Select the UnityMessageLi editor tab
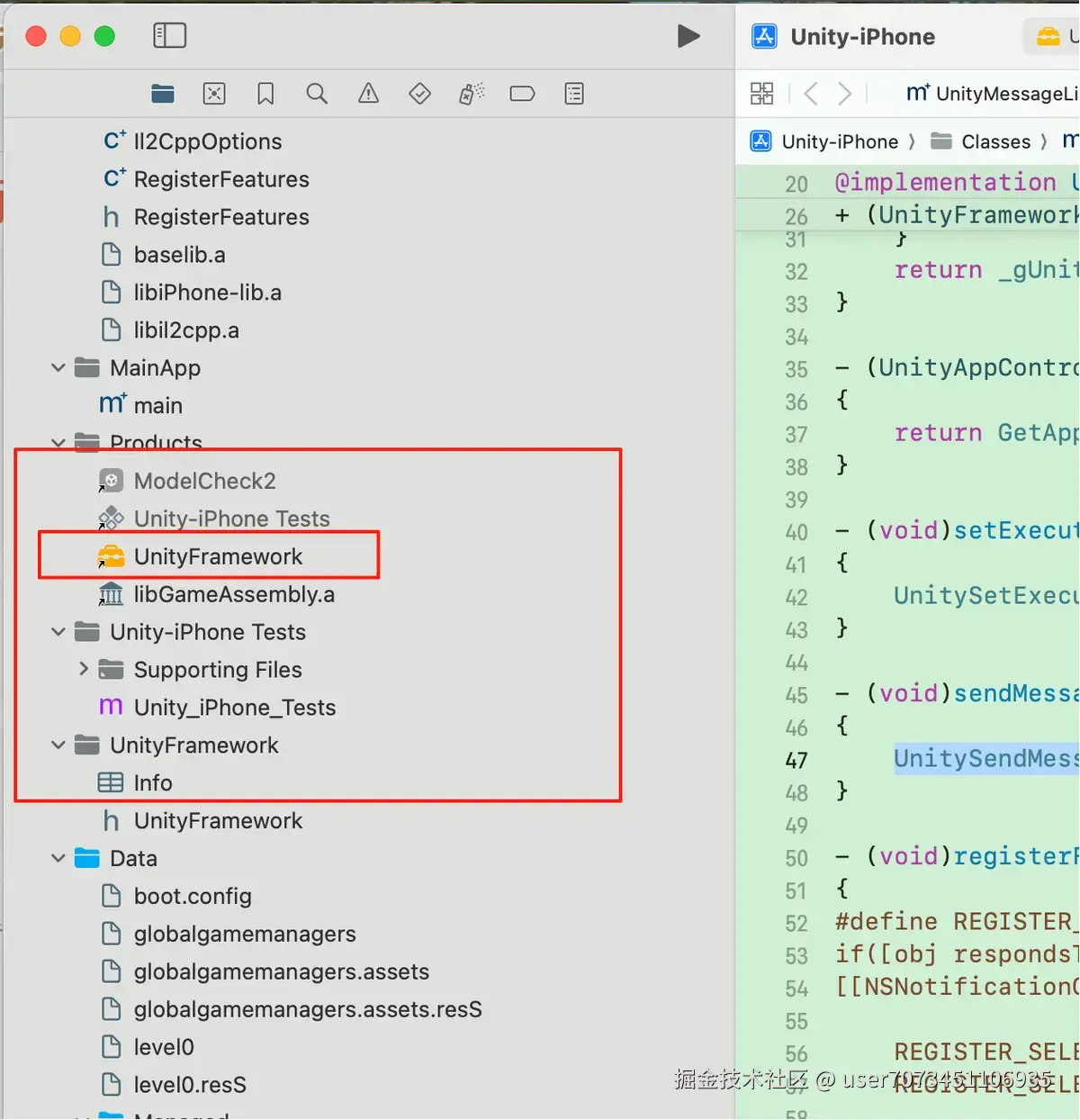 pyautogui.click(x=992, y=94)
